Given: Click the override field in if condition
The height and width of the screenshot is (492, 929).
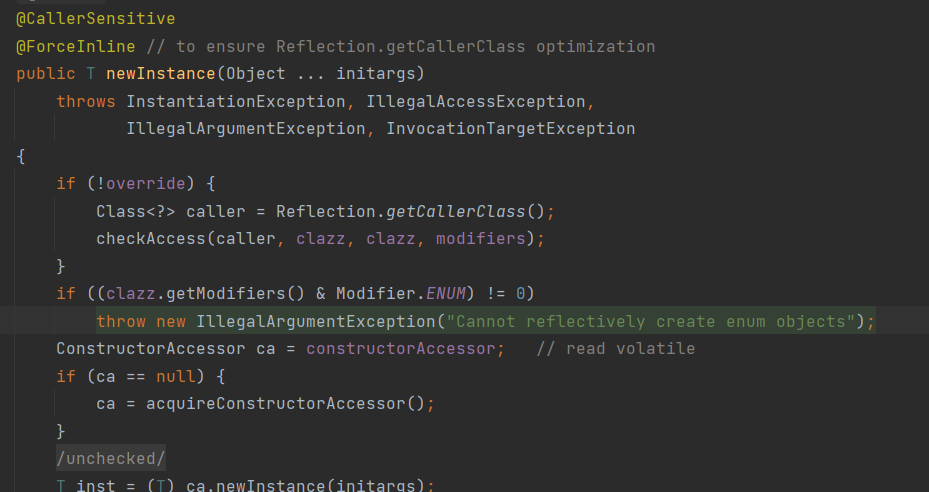Looking at the screenshot, I should click(146, 183).
